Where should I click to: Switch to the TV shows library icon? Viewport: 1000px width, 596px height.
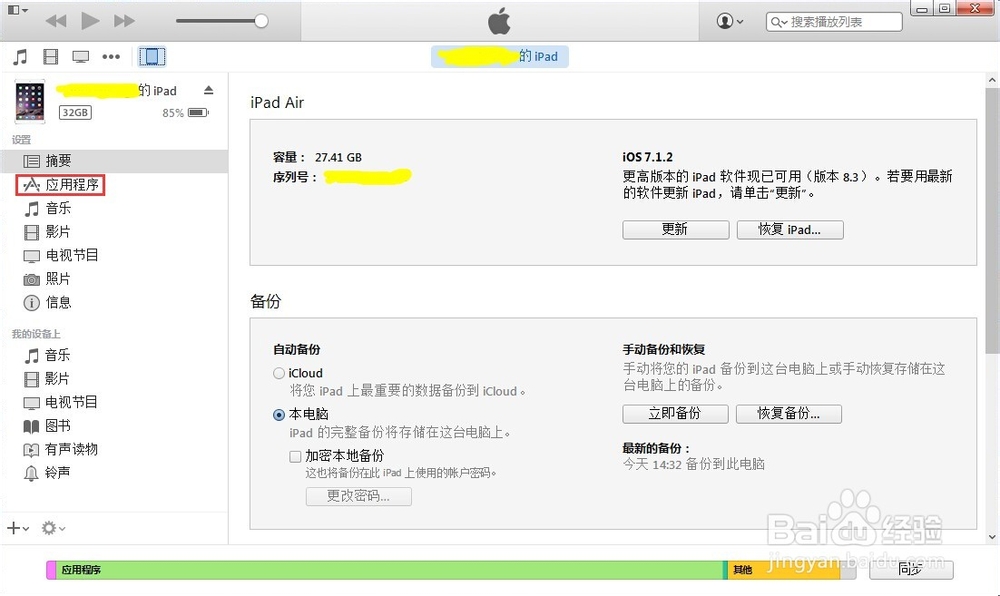pos(80,57)
